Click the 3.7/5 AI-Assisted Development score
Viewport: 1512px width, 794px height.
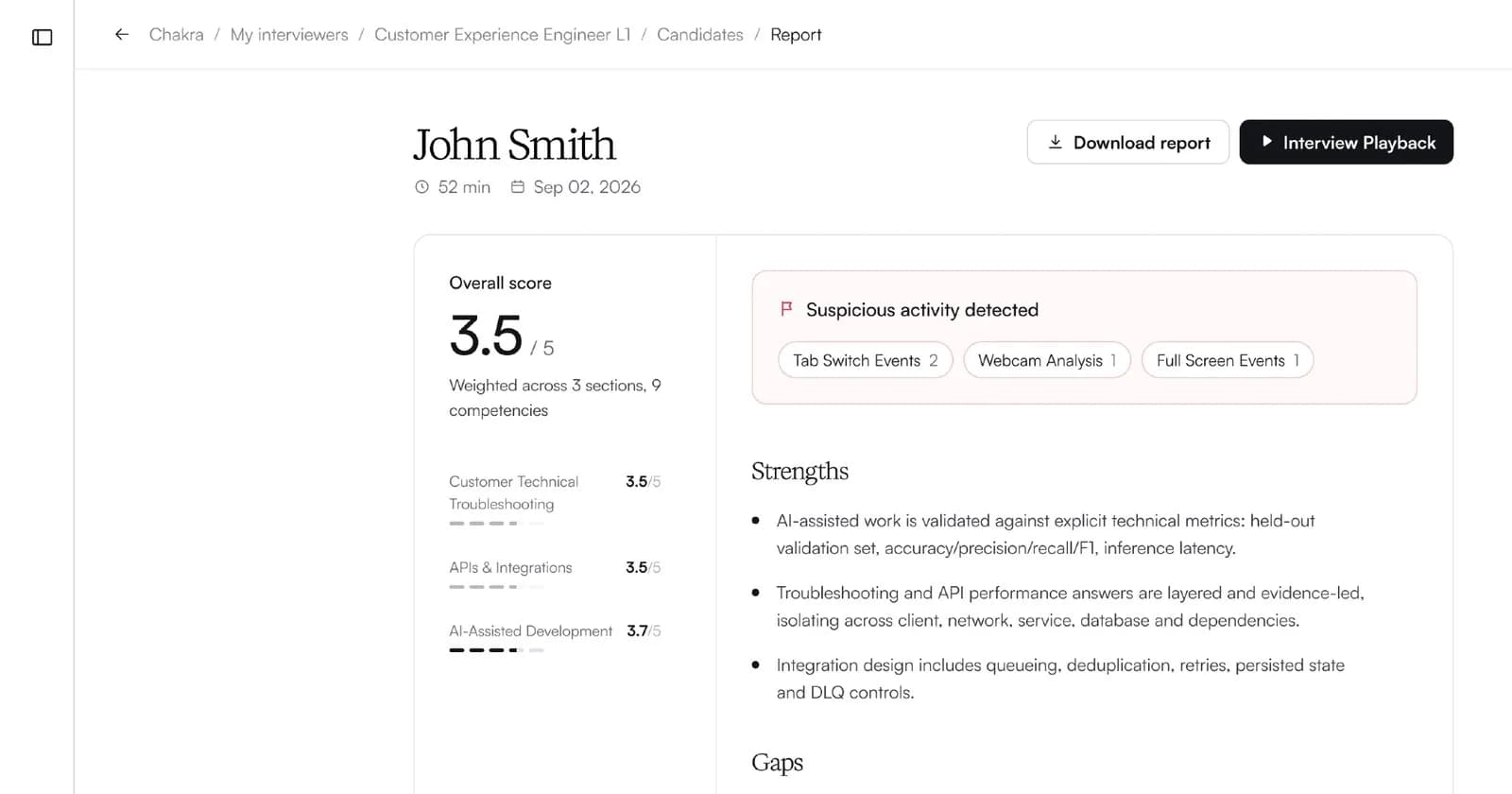[644, 630]
